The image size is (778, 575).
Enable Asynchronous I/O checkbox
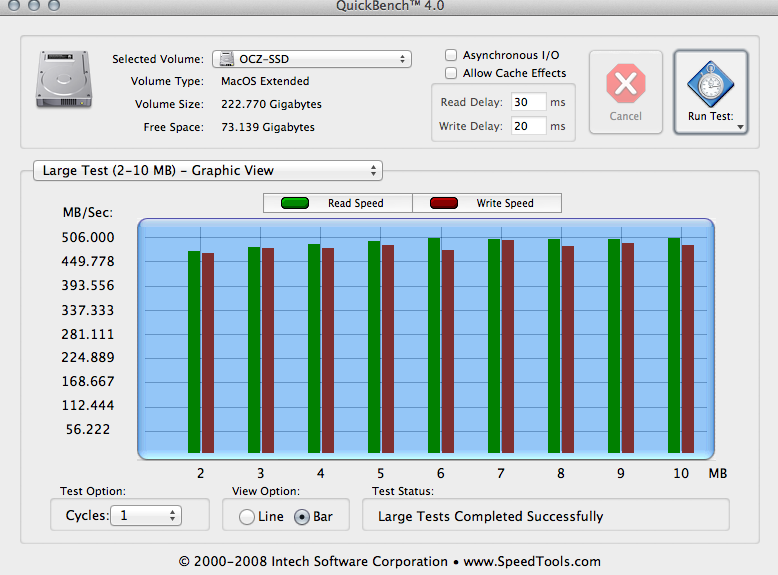coord(451,55)
